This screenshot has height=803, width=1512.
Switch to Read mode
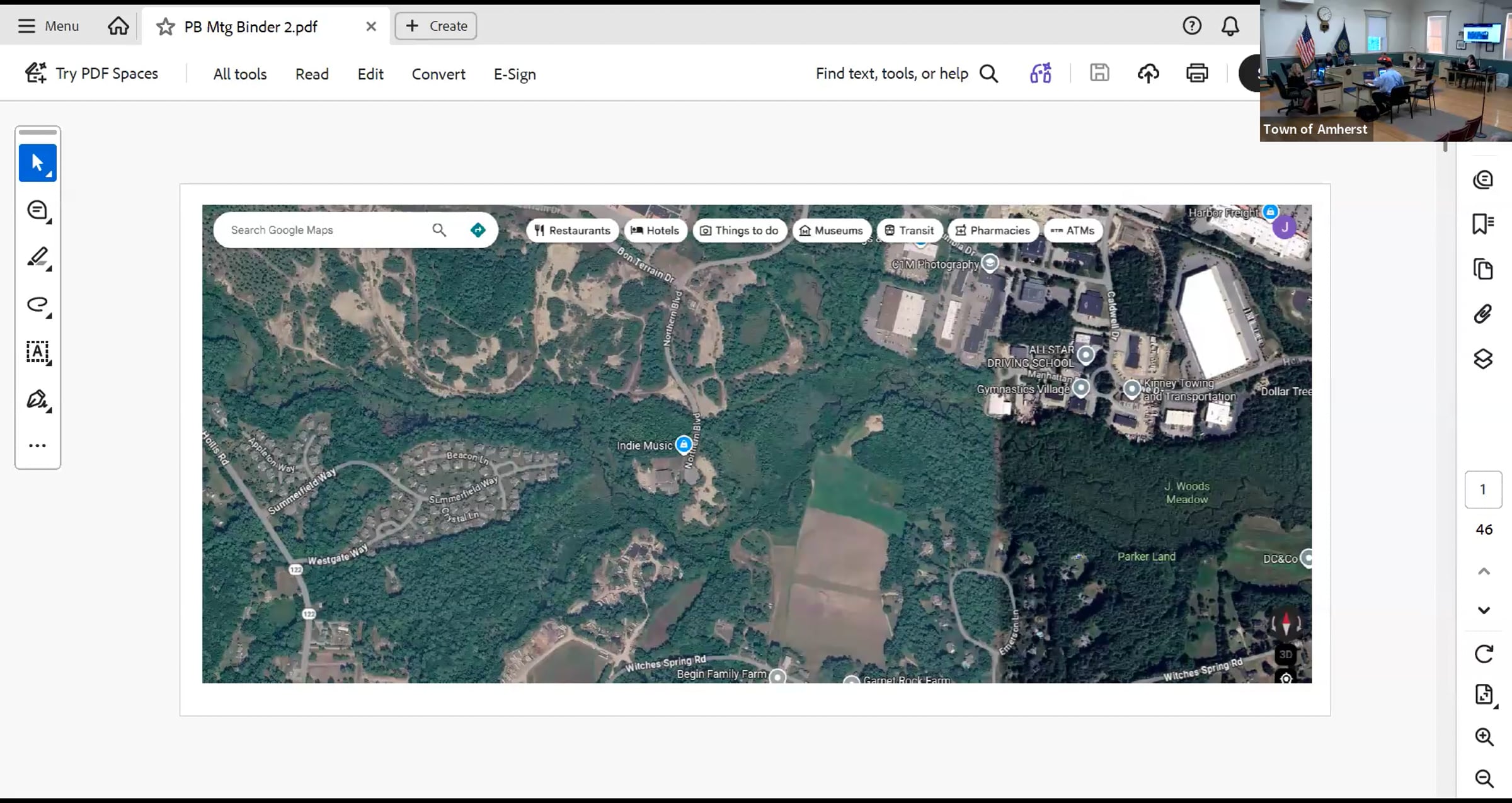tap(312, 74)
